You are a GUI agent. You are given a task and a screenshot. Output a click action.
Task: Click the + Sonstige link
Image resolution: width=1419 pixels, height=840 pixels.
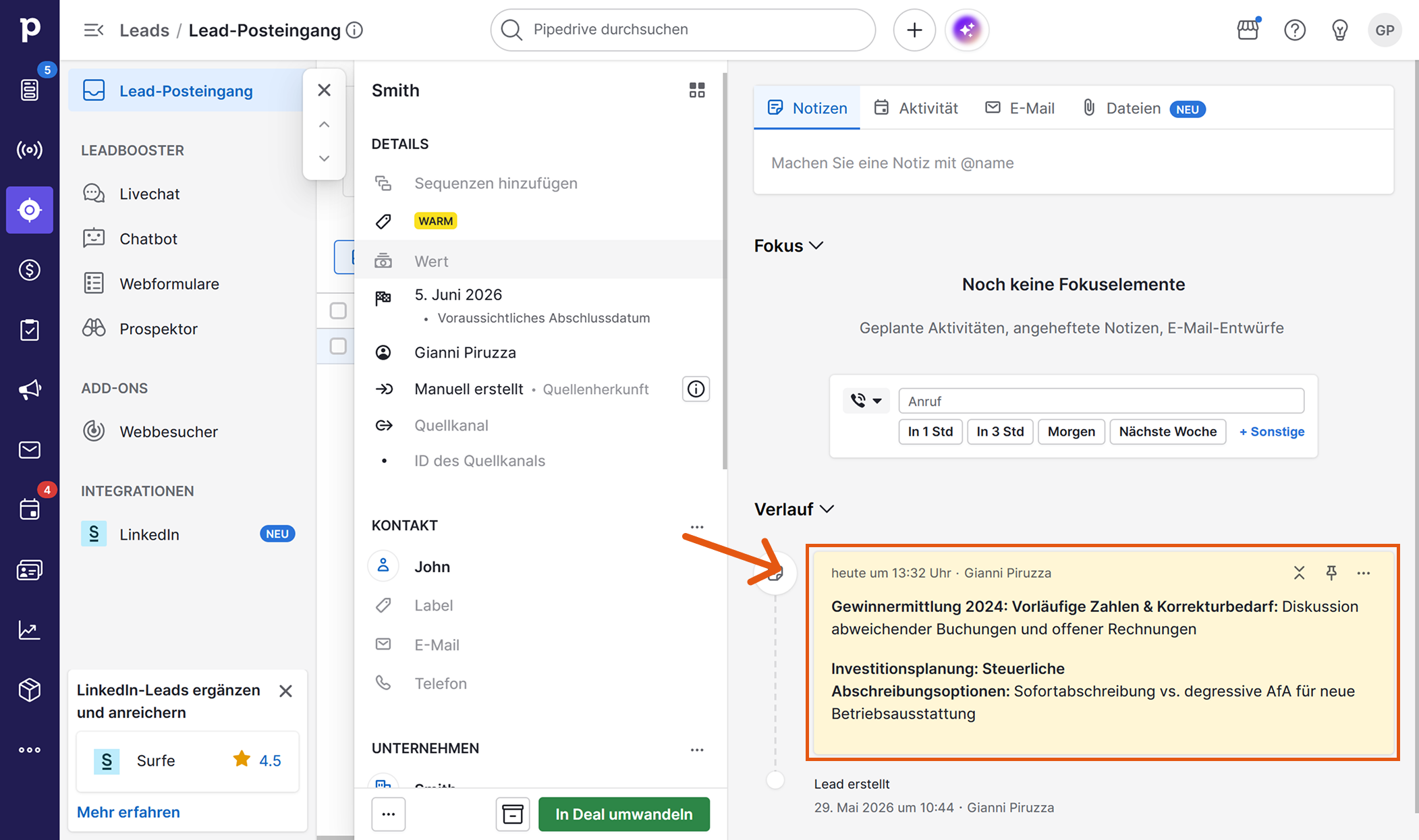[1272, 431]
